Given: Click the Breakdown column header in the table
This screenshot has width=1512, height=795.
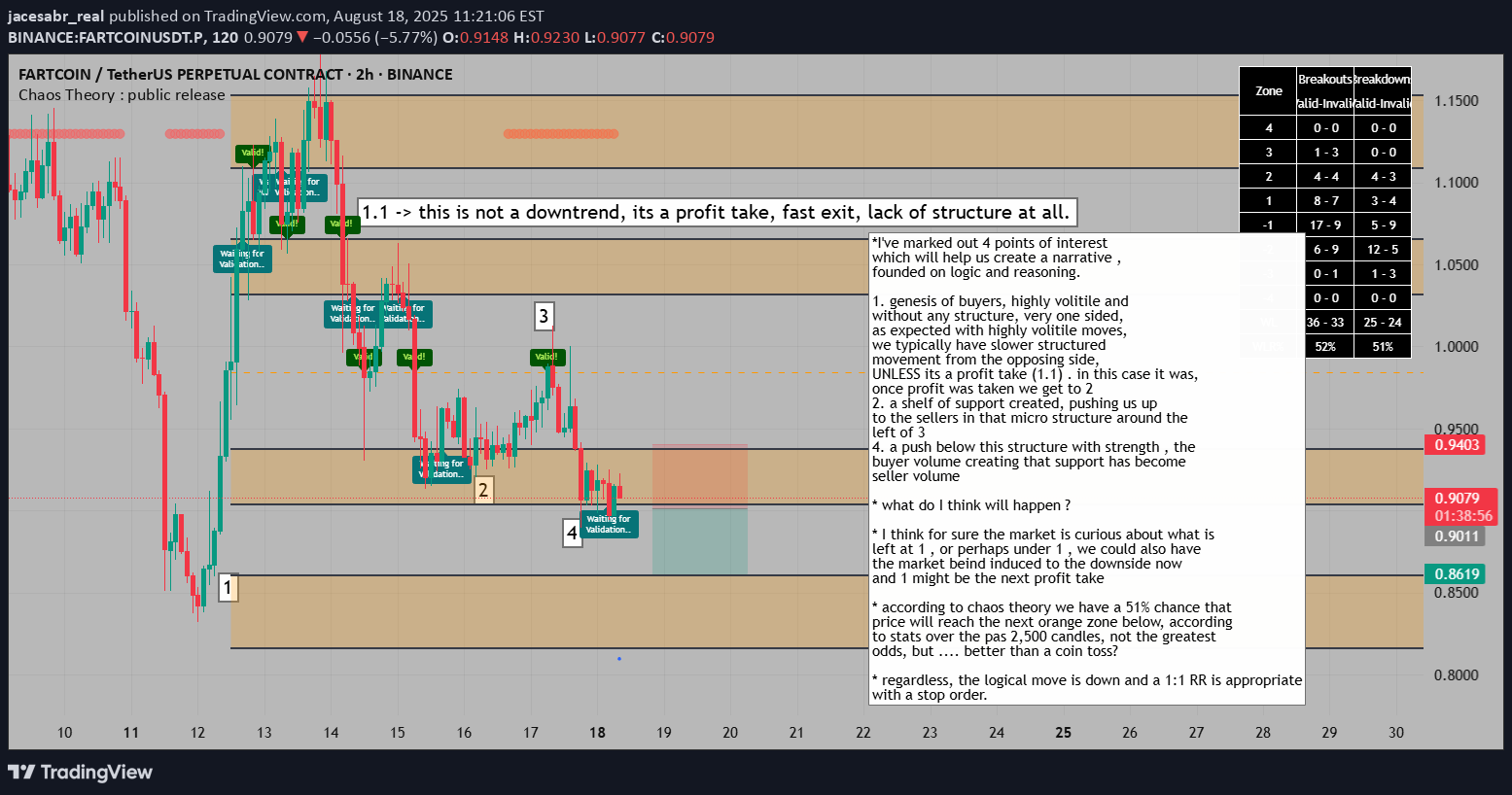Looking at the screenshot, I should click(x=1383, y=80).
